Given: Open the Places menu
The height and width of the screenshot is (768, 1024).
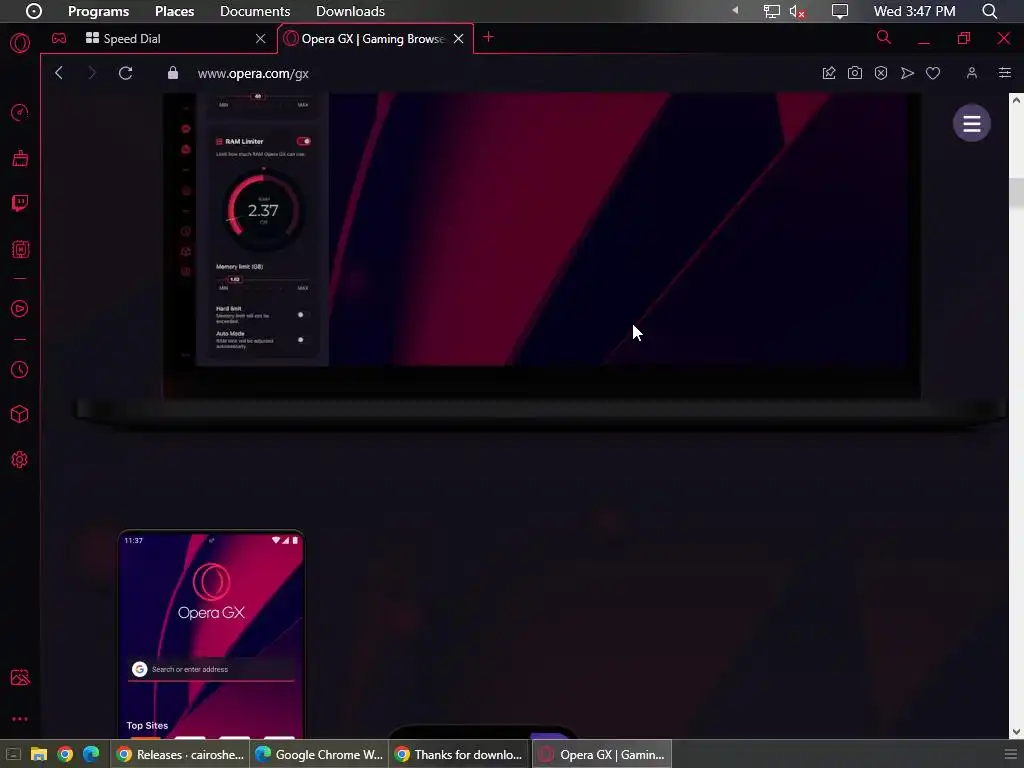Looking at the screenshot, I should tap(174, 11).
